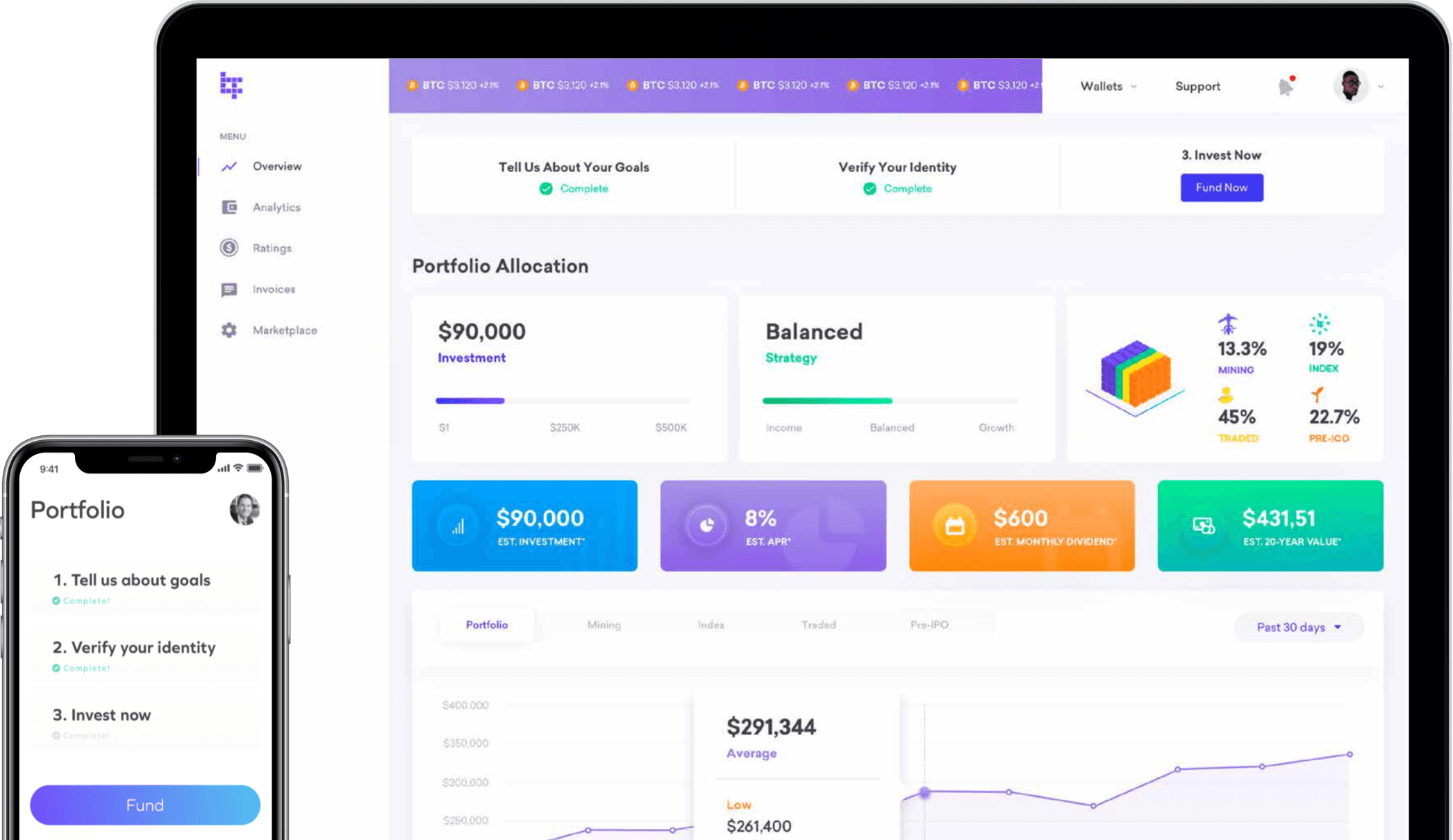
Task: Click the green Goals complete checkmark
Action: (546, 189)
